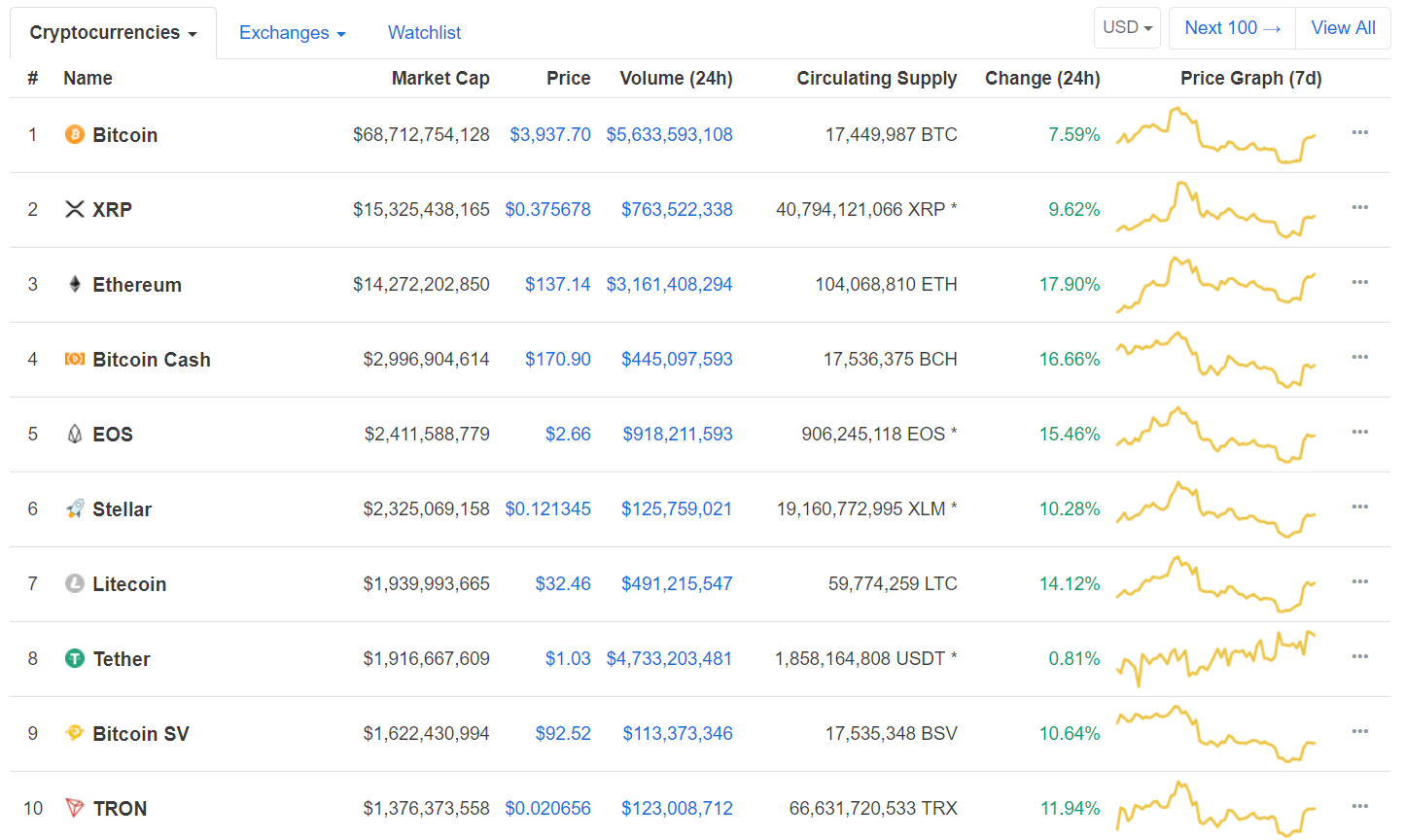Click Ethereum change value 17.90%

[1070, 285]
